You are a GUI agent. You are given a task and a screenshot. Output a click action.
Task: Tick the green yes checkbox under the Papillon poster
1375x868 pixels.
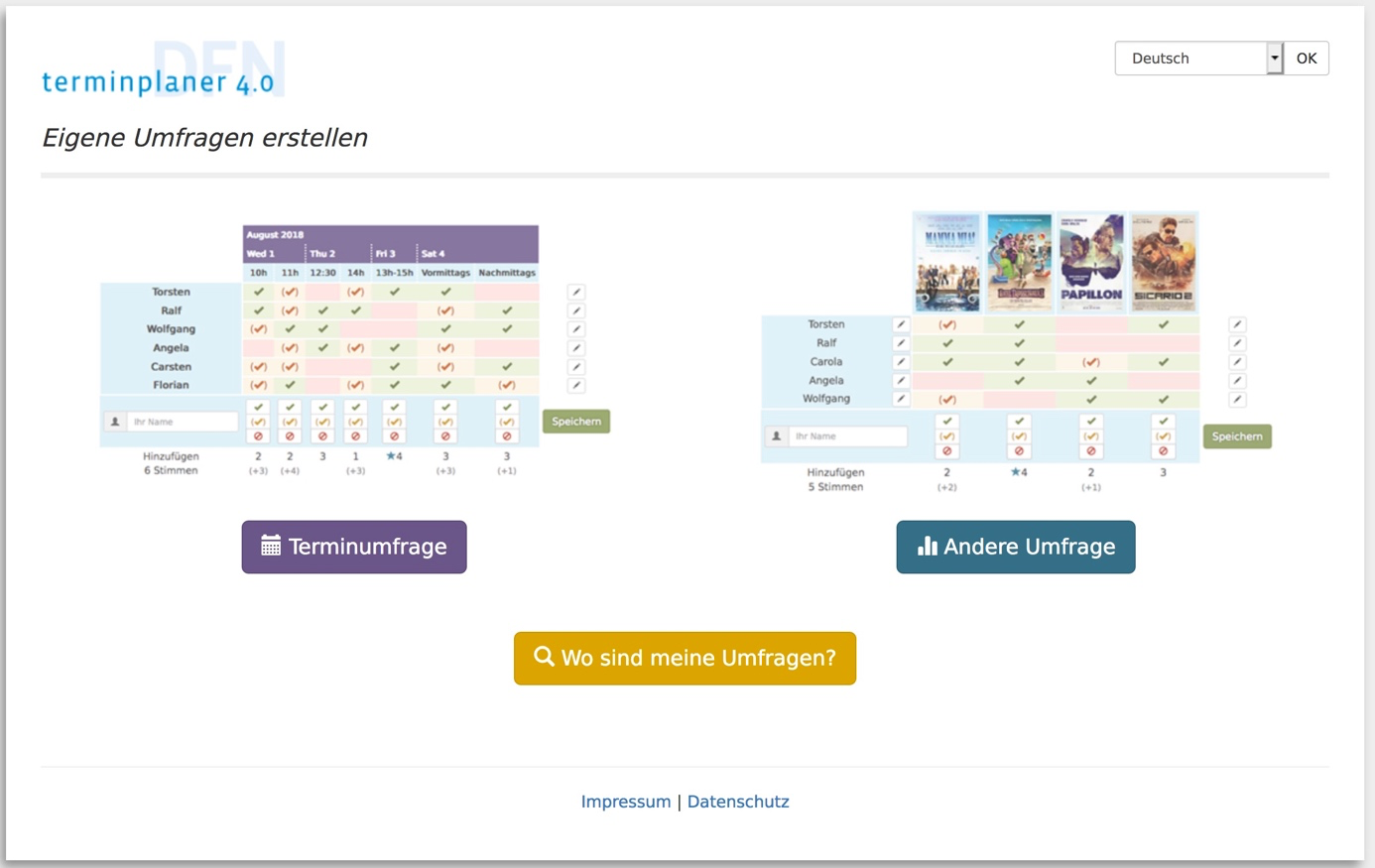tap(1091, 422)
